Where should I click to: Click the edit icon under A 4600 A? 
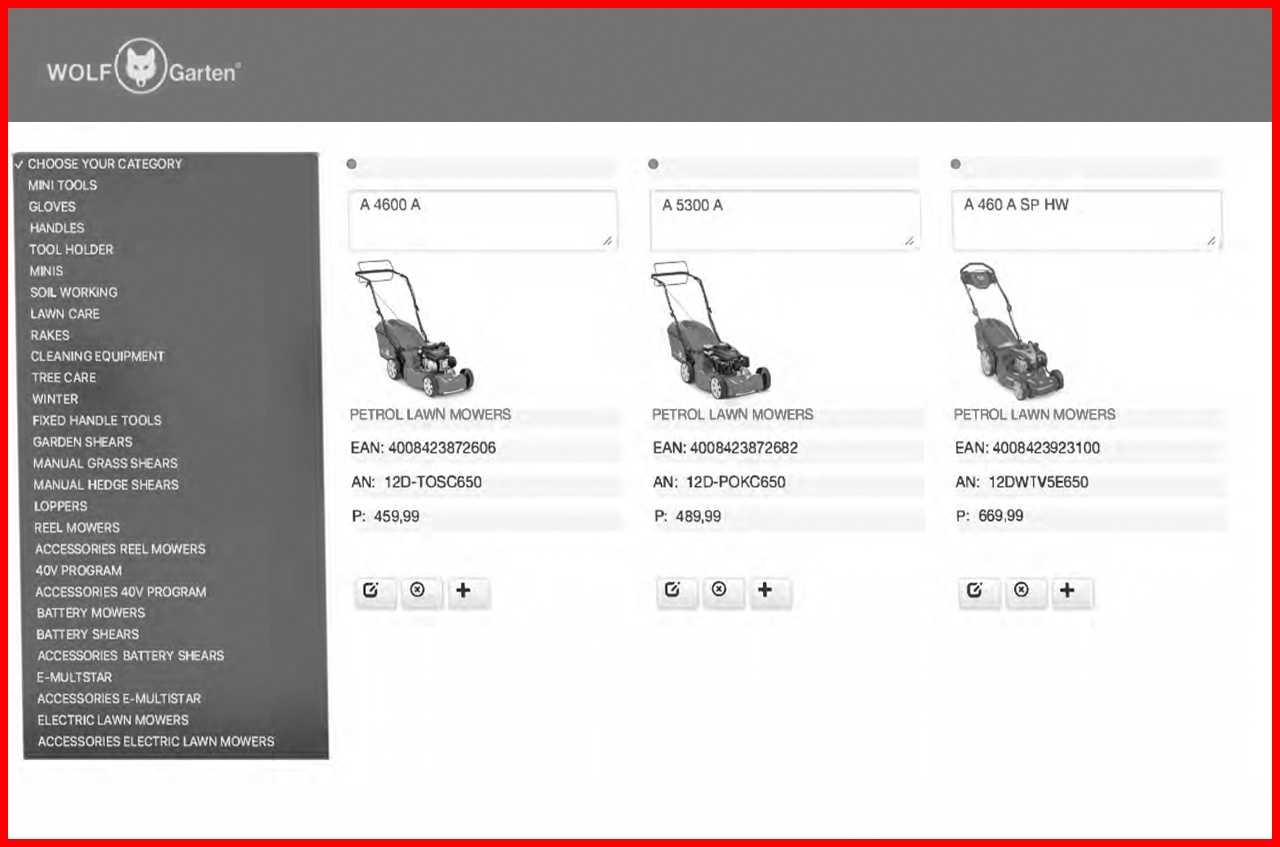pyautogui.click(x=371, y=591)
